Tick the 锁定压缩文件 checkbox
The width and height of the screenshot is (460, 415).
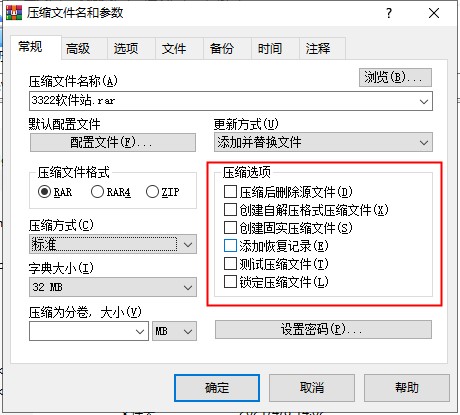click(230, 282)
